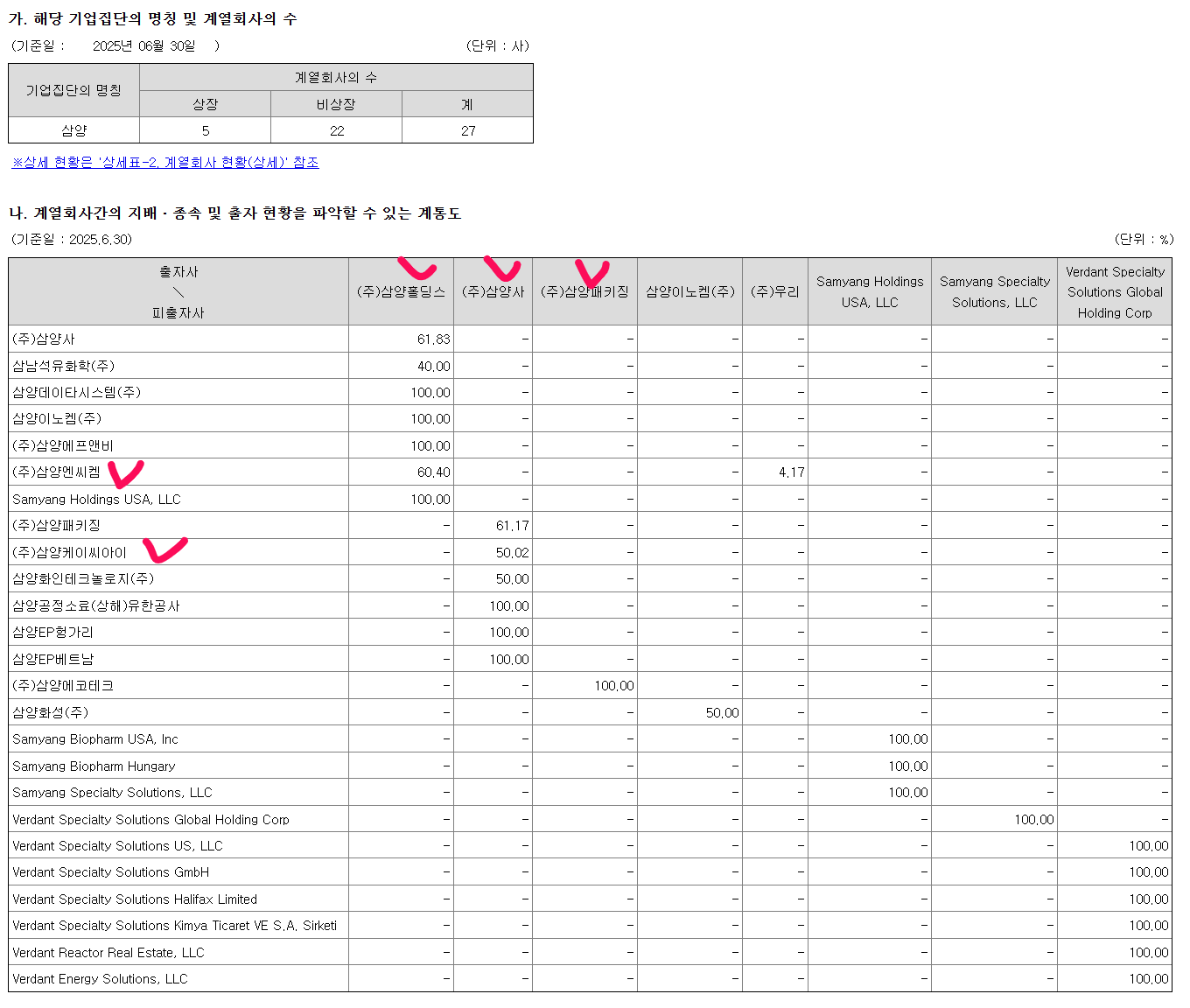Viewport: 1190px width, 1008px height.
Task: Click the 비상장 count value 22
Action: point(337,130)
